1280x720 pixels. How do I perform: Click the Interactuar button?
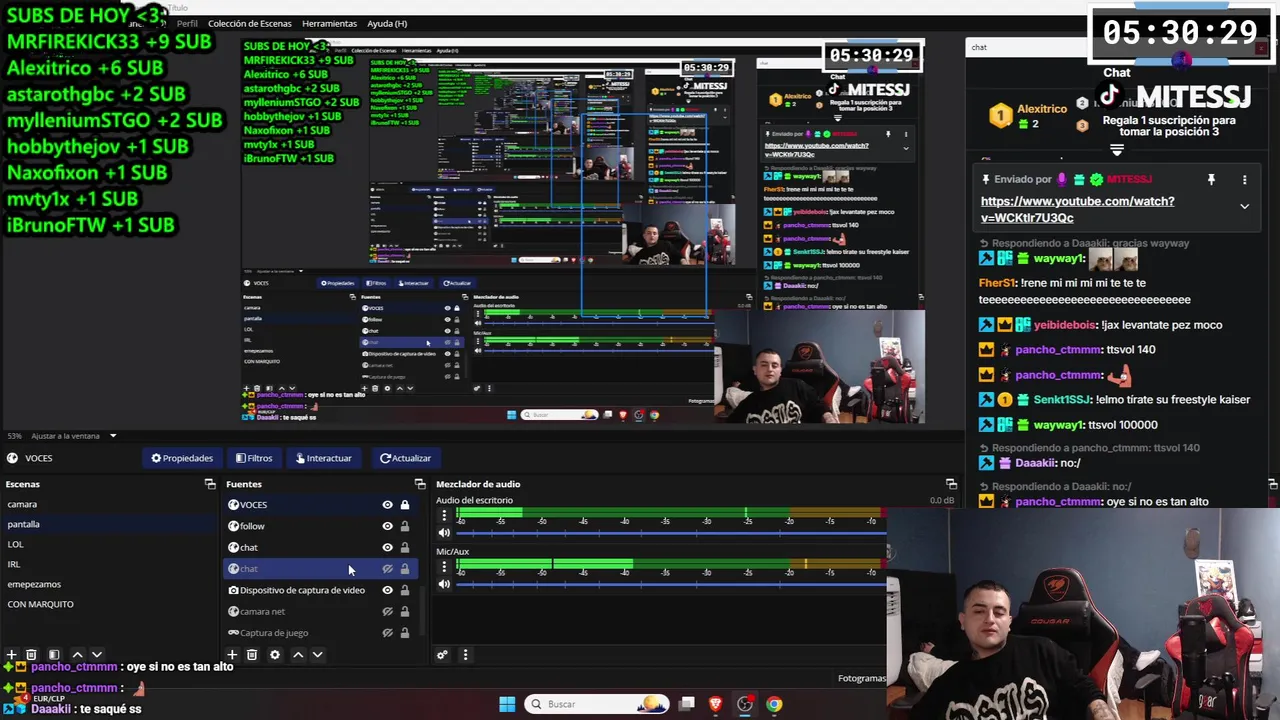coord(323,458)
